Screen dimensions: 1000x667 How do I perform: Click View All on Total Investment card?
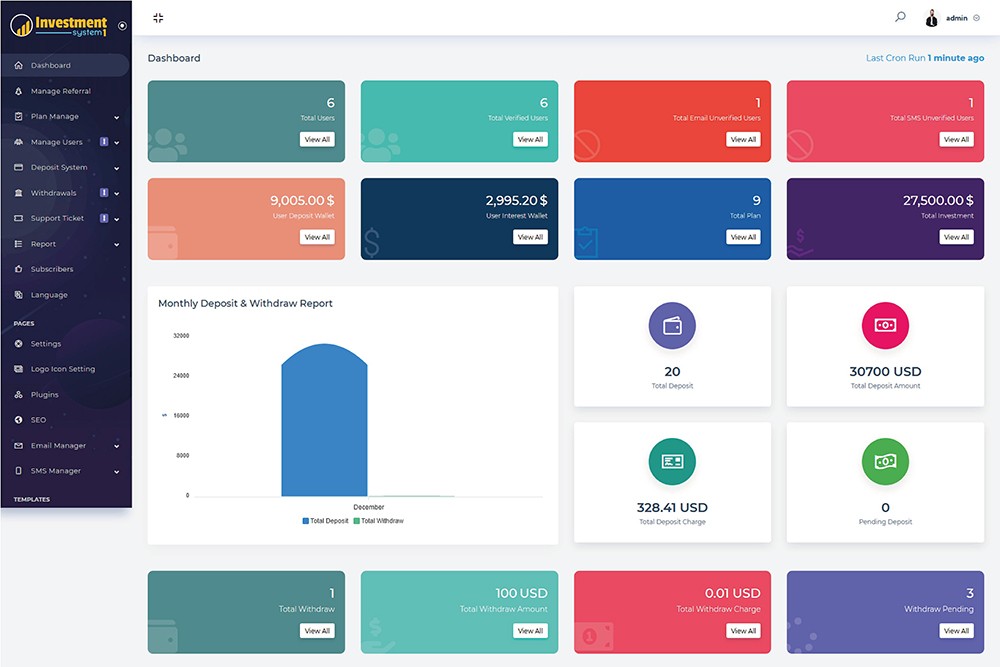click(956, 237)
